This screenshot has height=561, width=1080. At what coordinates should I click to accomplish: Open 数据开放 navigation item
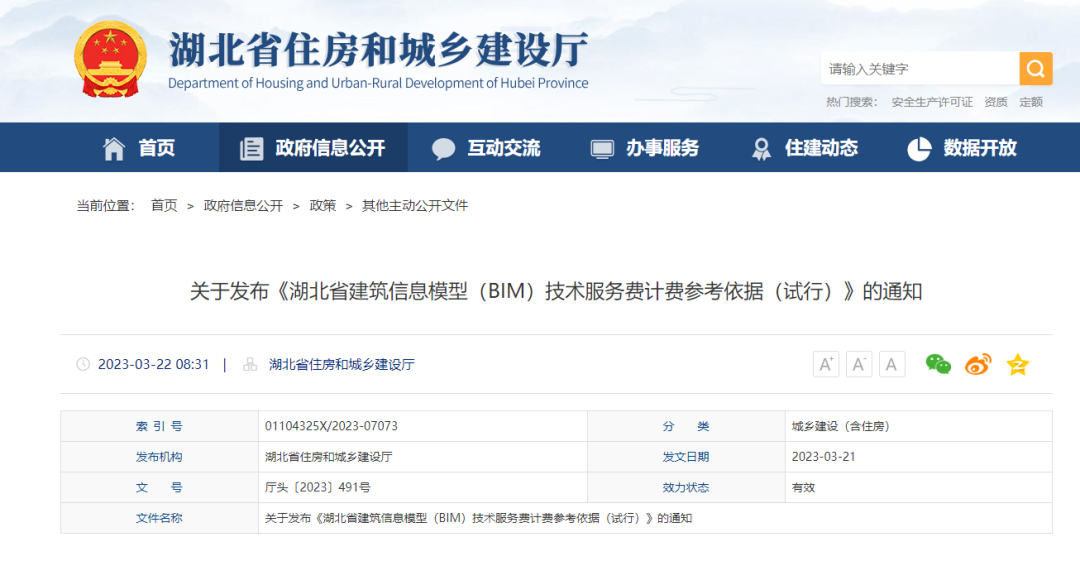coord(962,148)
